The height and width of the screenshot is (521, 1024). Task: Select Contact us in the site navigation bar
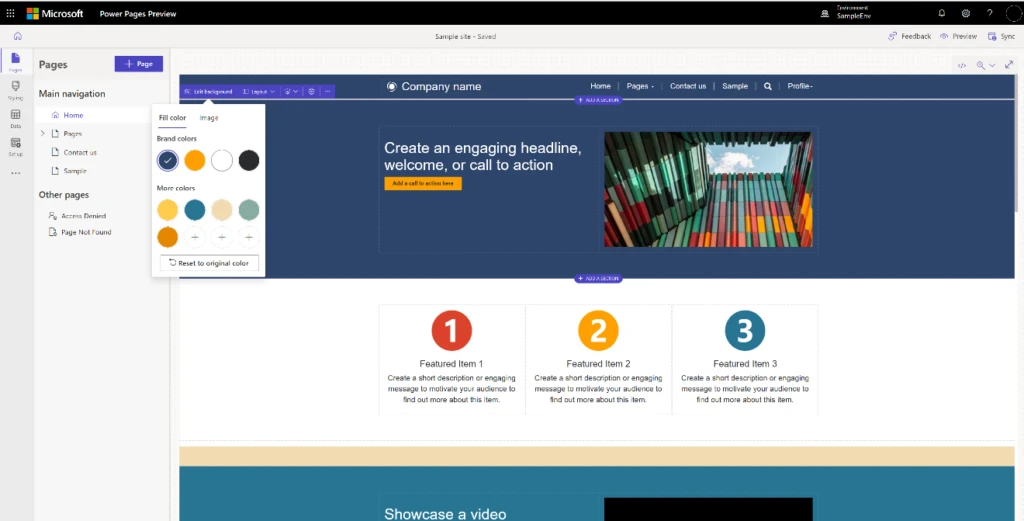[688, 86]
